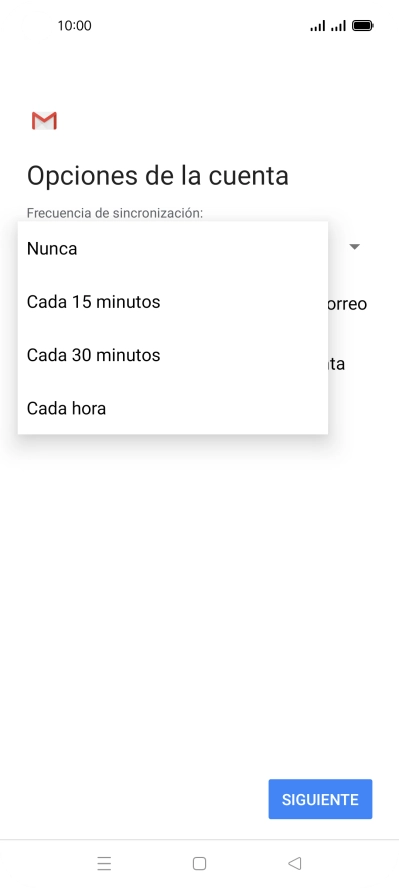This screenshot has height=888, width=399.
Task: Set sync frequency to "Cada hora"
Action: pos(173,408)
